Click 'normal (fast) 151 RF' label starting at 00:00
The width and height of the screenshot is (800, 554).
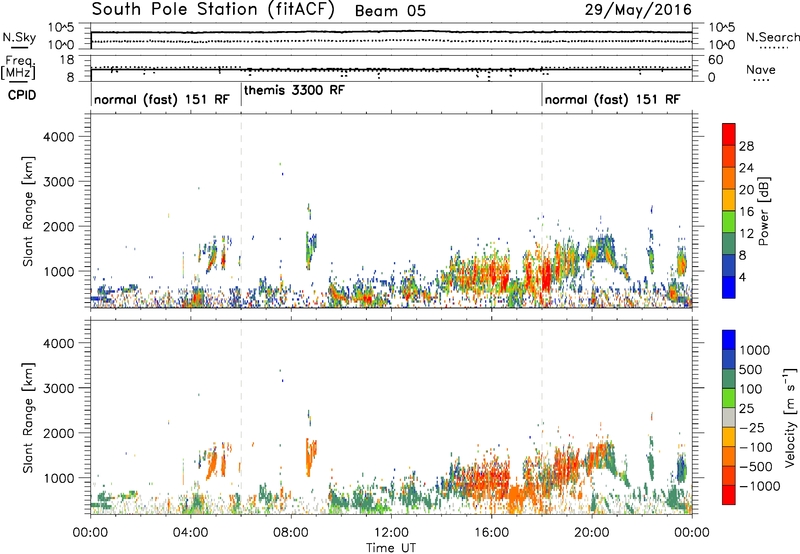point(162,99)
